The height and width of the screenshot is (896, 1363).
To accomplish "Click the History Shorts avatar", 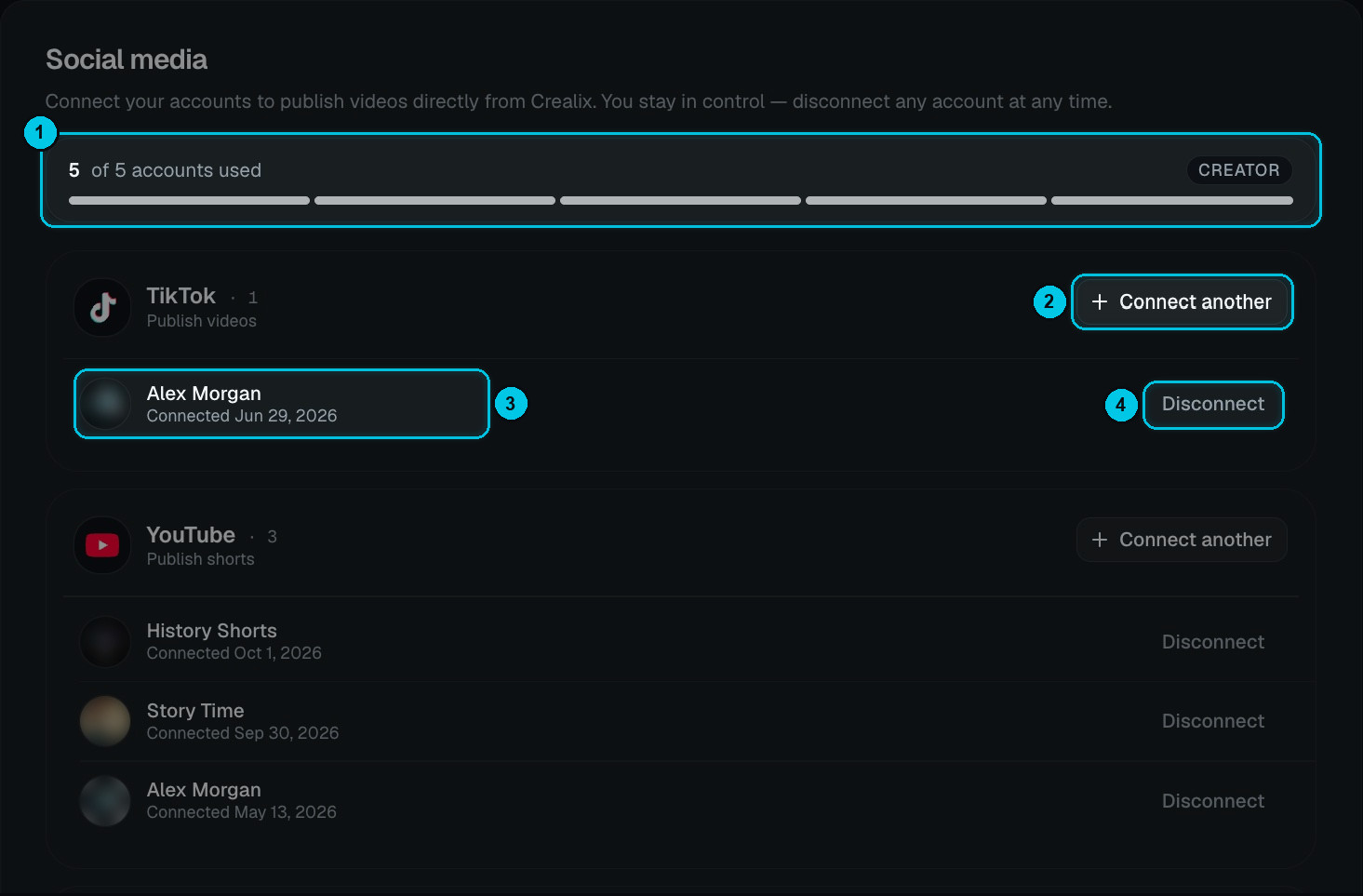I will point(105,642).
